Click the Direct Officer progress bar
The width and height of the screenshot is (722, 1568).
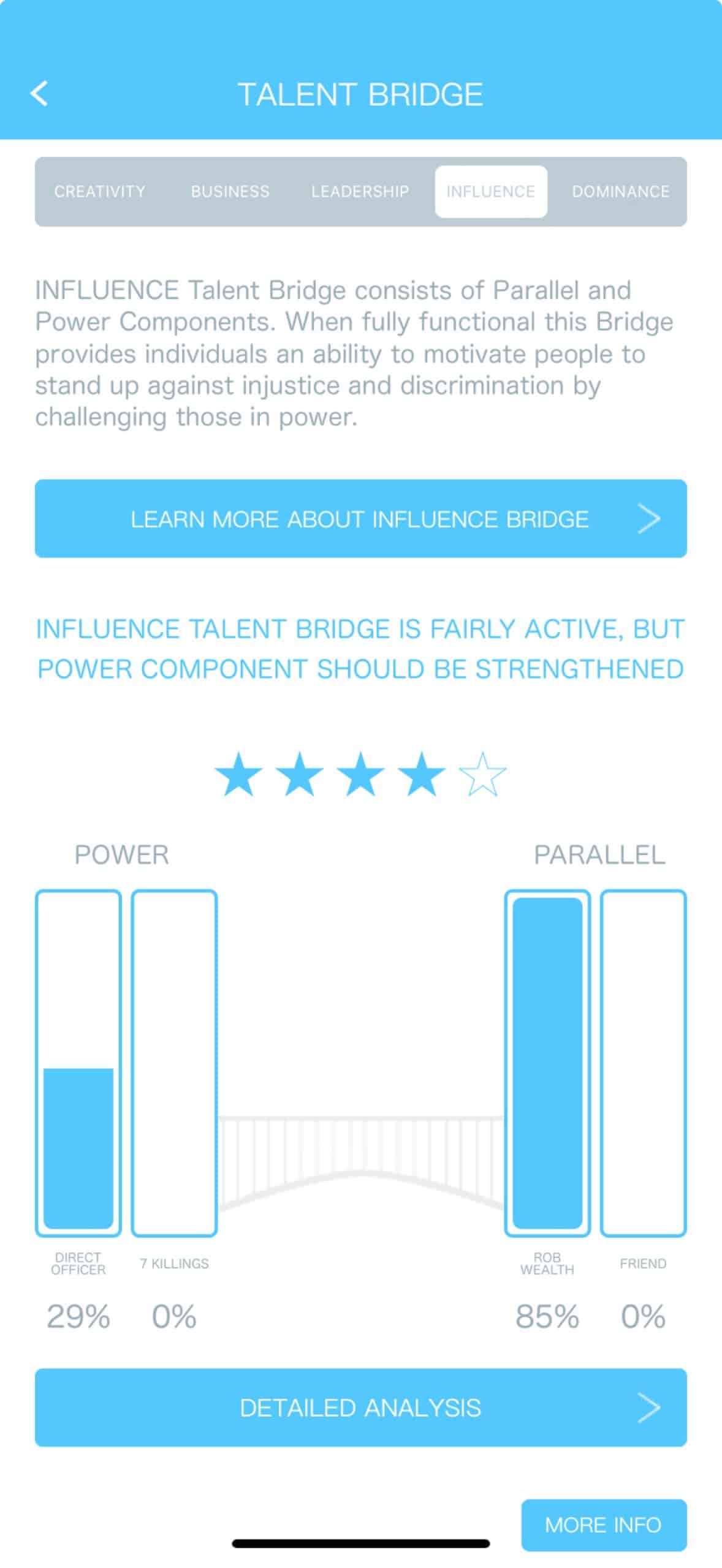click(78, 1063)
